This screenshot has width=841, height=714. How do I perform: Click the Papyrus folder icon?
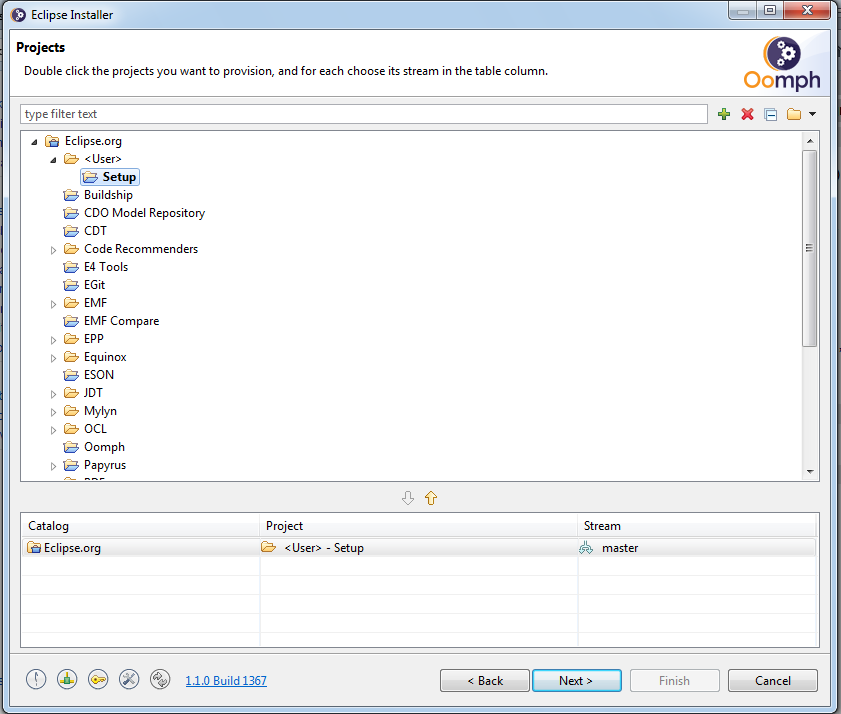(71, 465)
